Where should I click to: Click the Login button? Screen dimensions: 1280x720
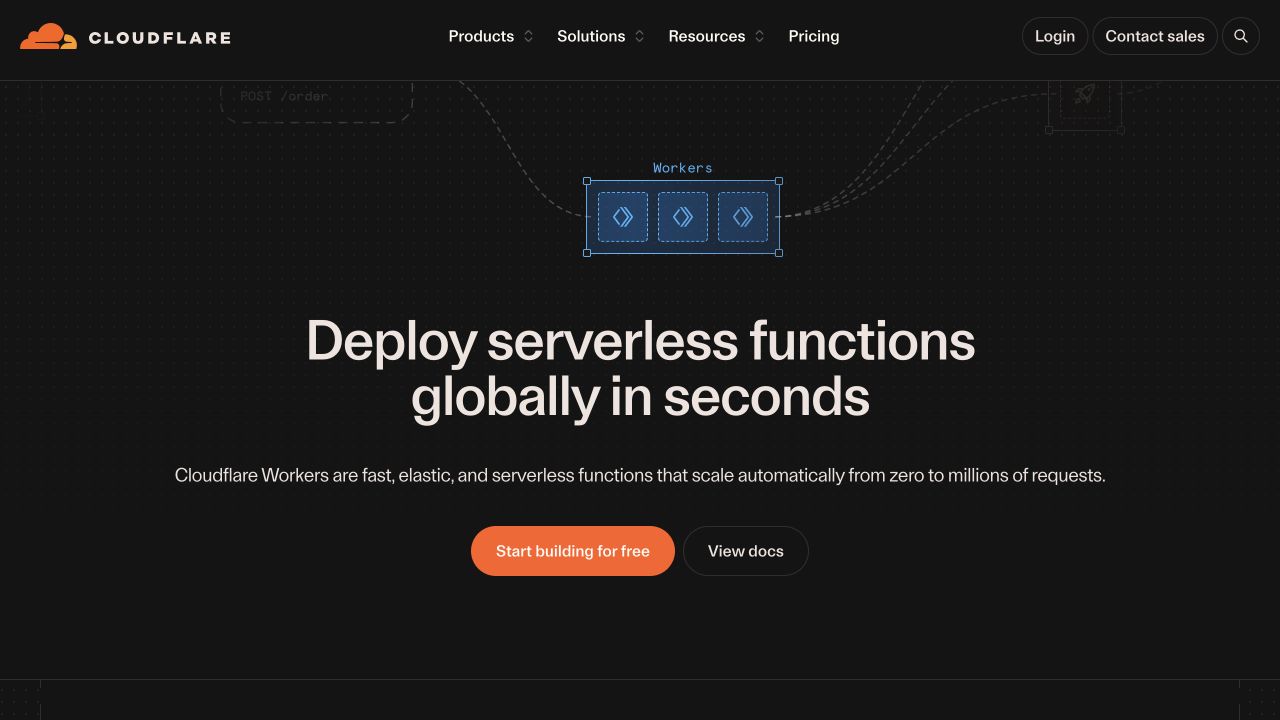1055,36
